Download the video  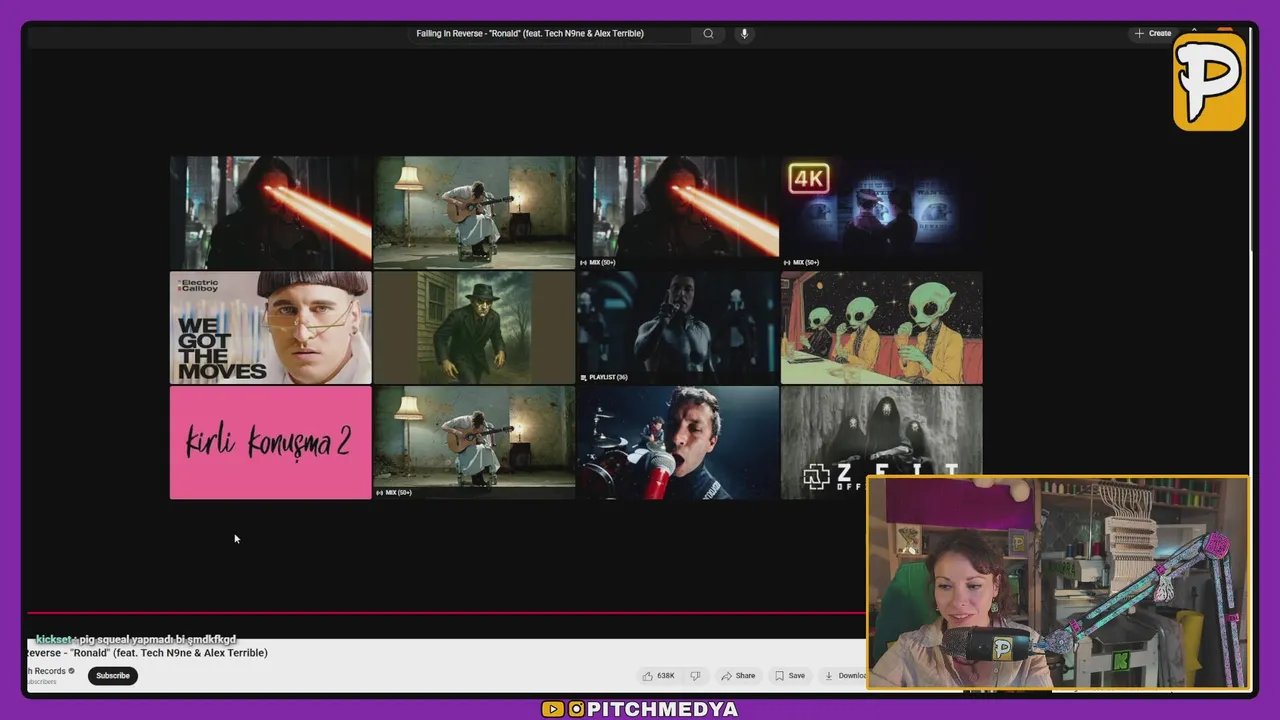tap(845, 676)
